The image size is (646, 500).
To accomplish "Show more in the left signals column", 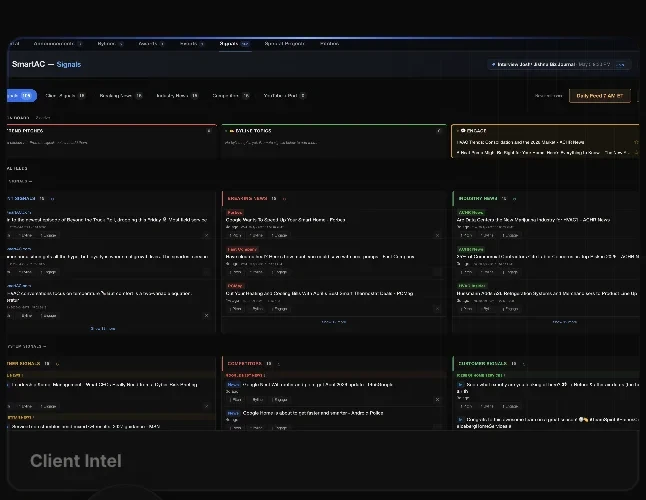I will point(103,329).
